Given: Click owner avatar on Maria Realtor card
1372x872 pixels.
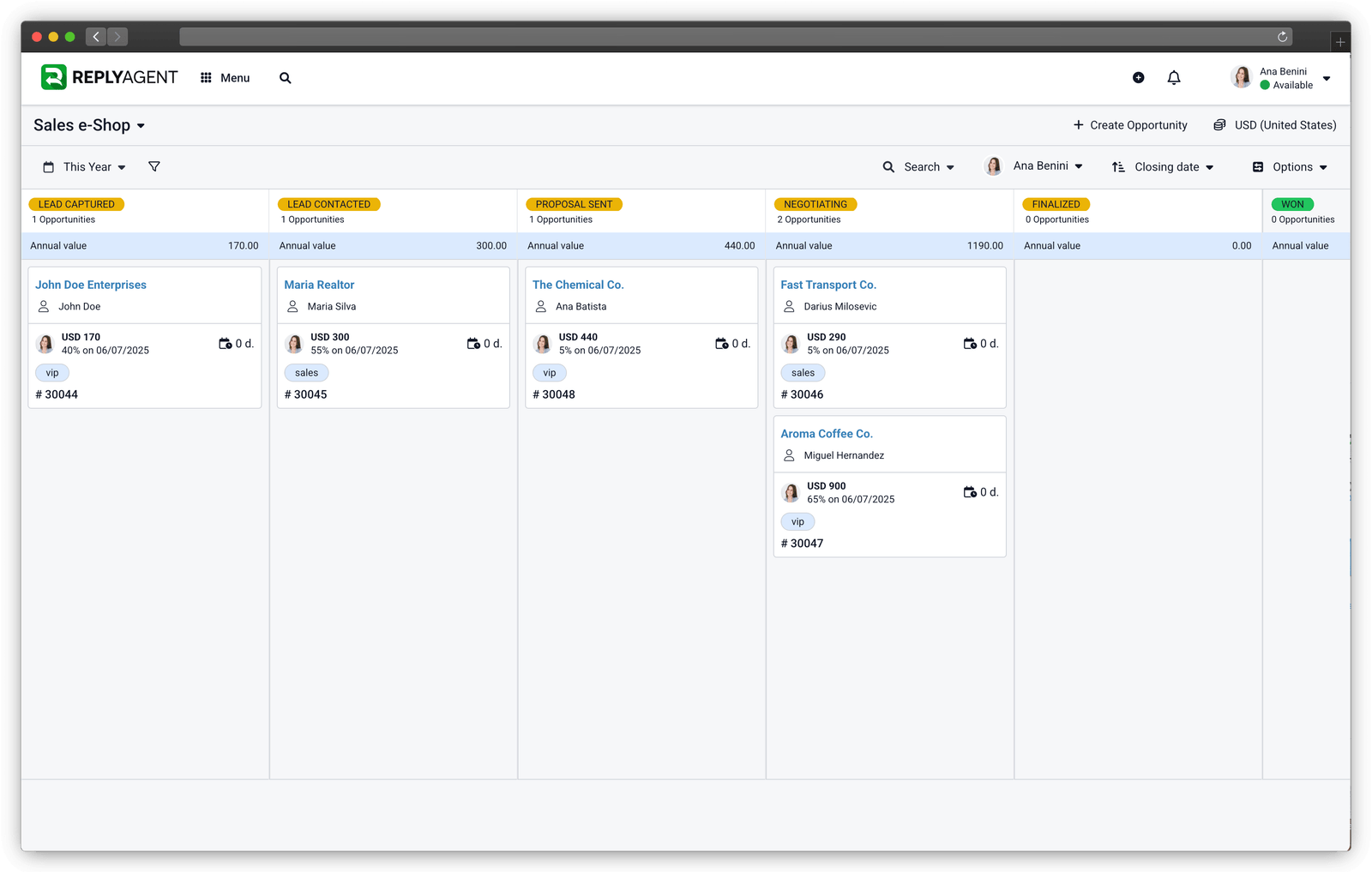Looking at the screenshot, I should pos(294,344).
